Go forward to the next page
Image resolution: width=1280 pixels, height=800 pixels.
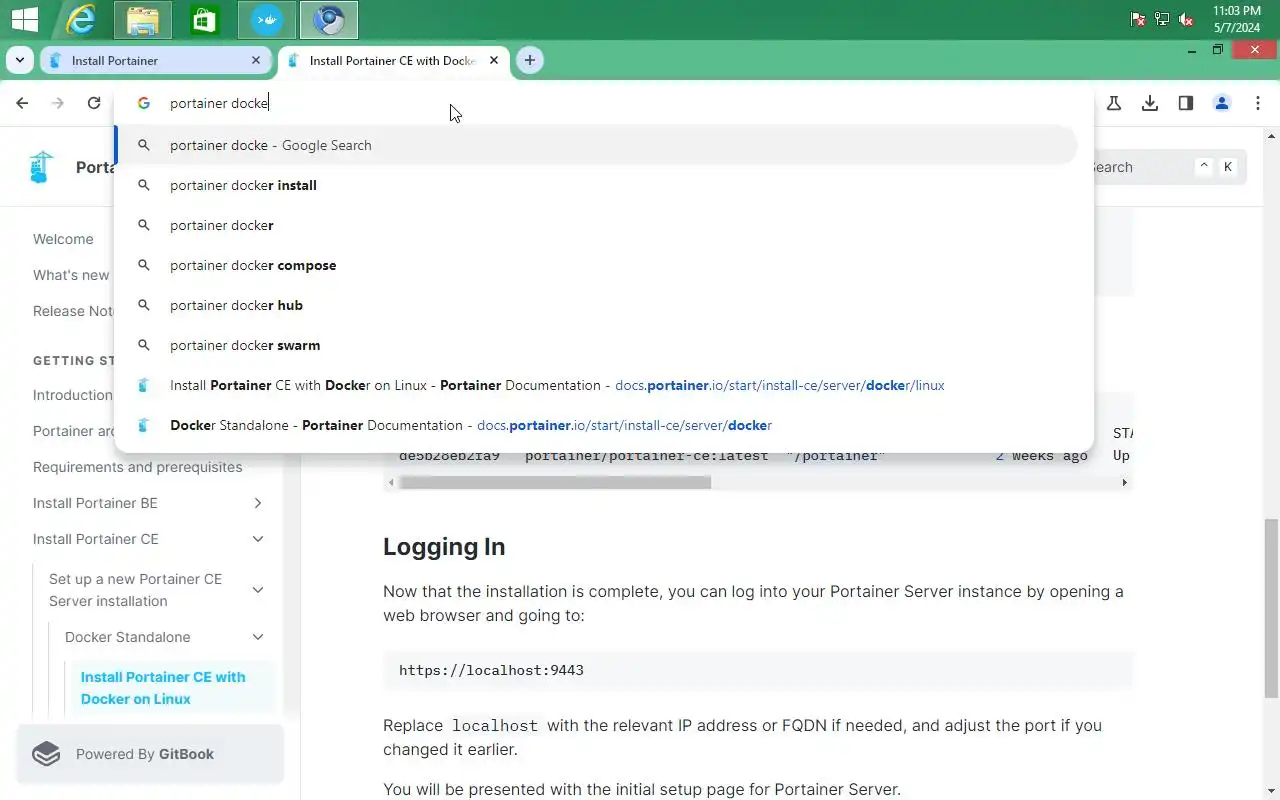[x=58, y=103]
